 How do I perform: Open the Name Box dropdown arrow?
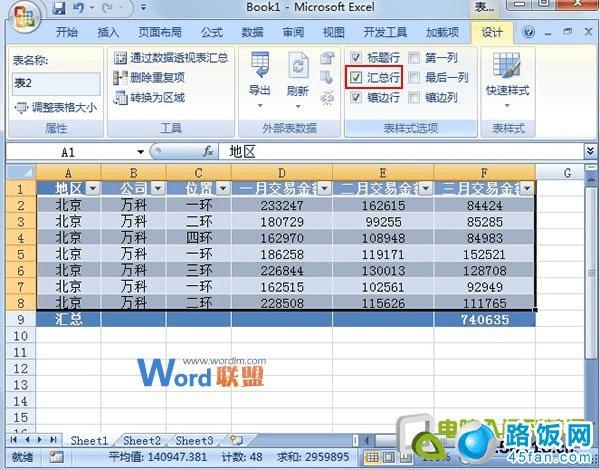coord(141,152)
